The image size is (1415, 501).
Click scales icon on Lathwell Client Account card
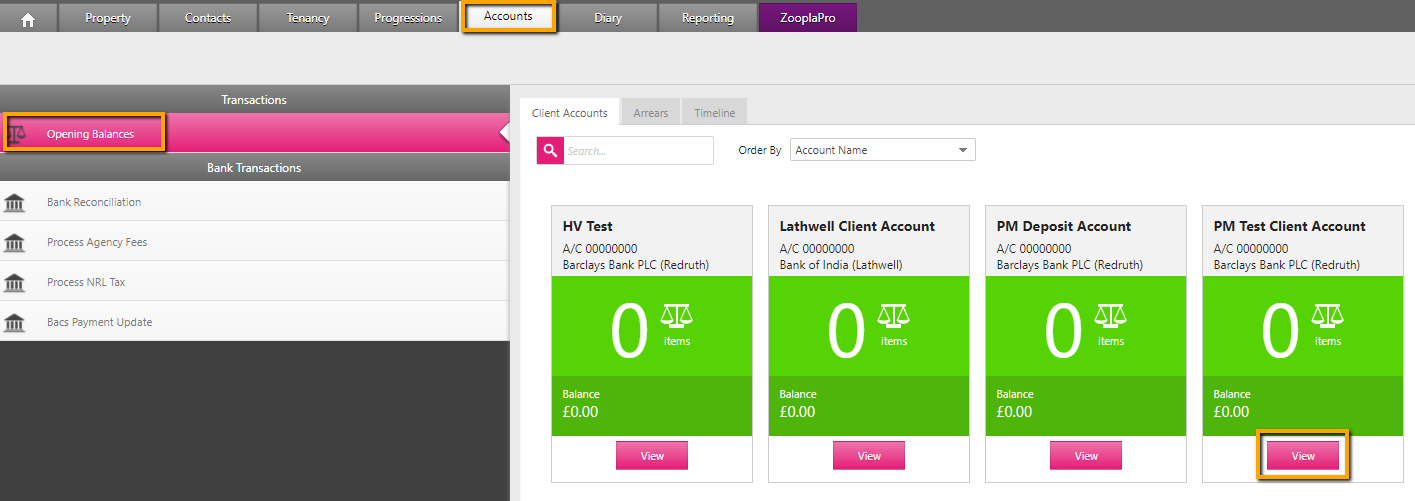pyautogui.click(x=894, y=317)
